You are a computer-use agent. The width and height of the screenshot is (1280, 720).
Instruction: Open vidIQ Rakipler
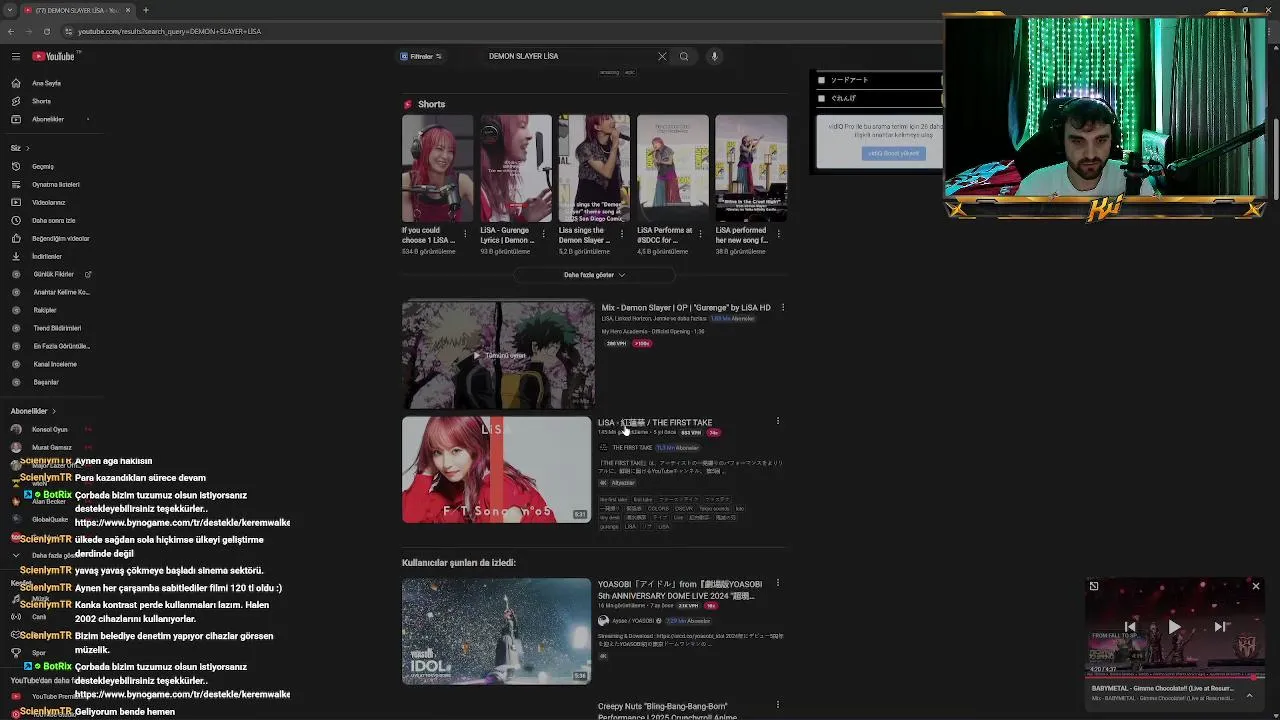click(45, 310)
